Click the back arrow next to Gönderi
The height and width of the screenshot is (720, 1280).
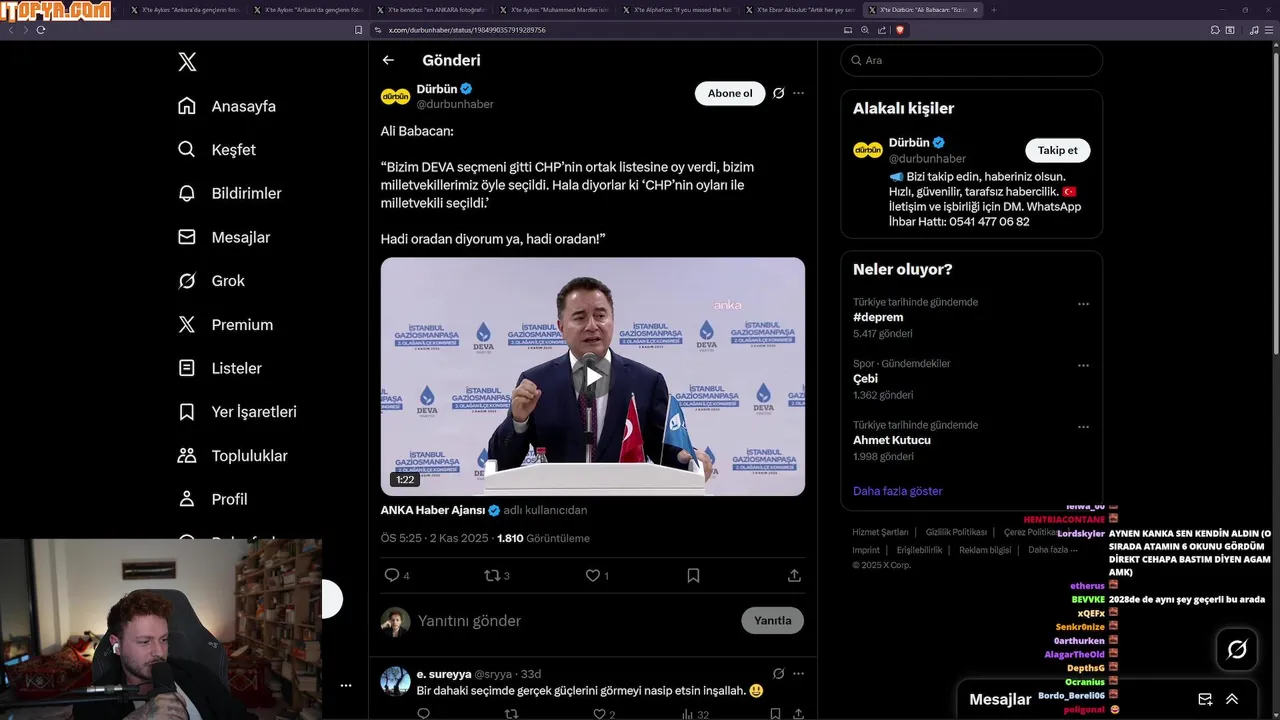(388, 60)
